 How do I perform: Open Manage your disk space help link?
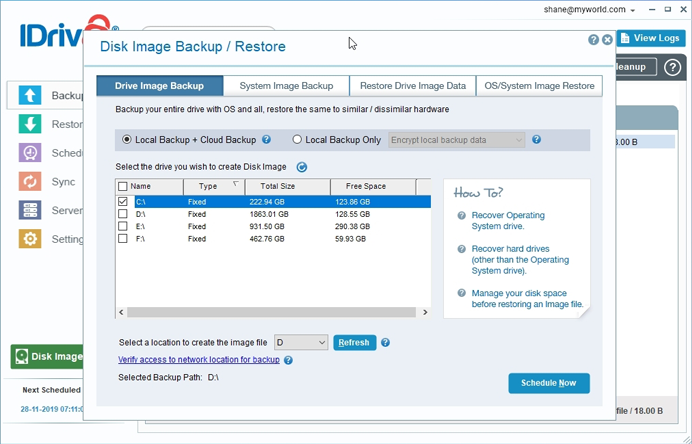pyautogui.click(x=527, y=299)
